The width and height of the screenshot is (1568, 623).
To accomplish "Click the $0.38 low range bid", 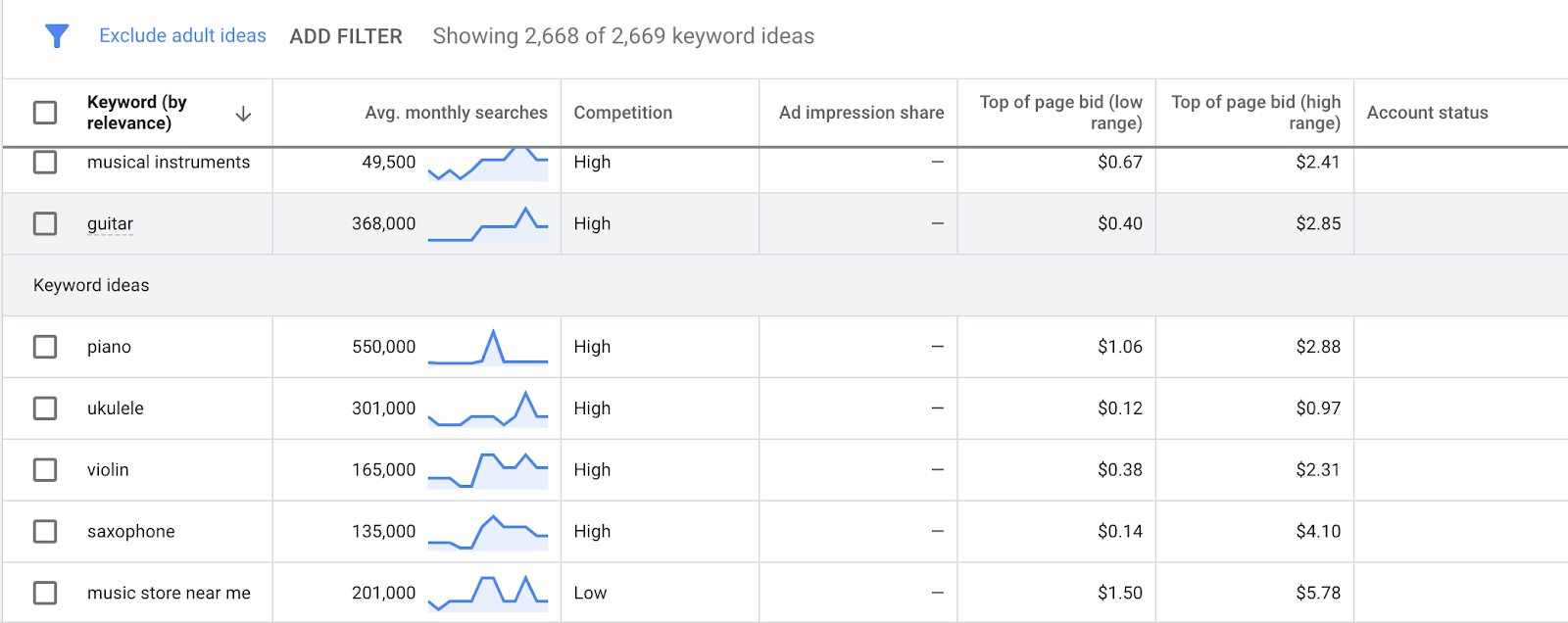I will tap(1120, 470).
